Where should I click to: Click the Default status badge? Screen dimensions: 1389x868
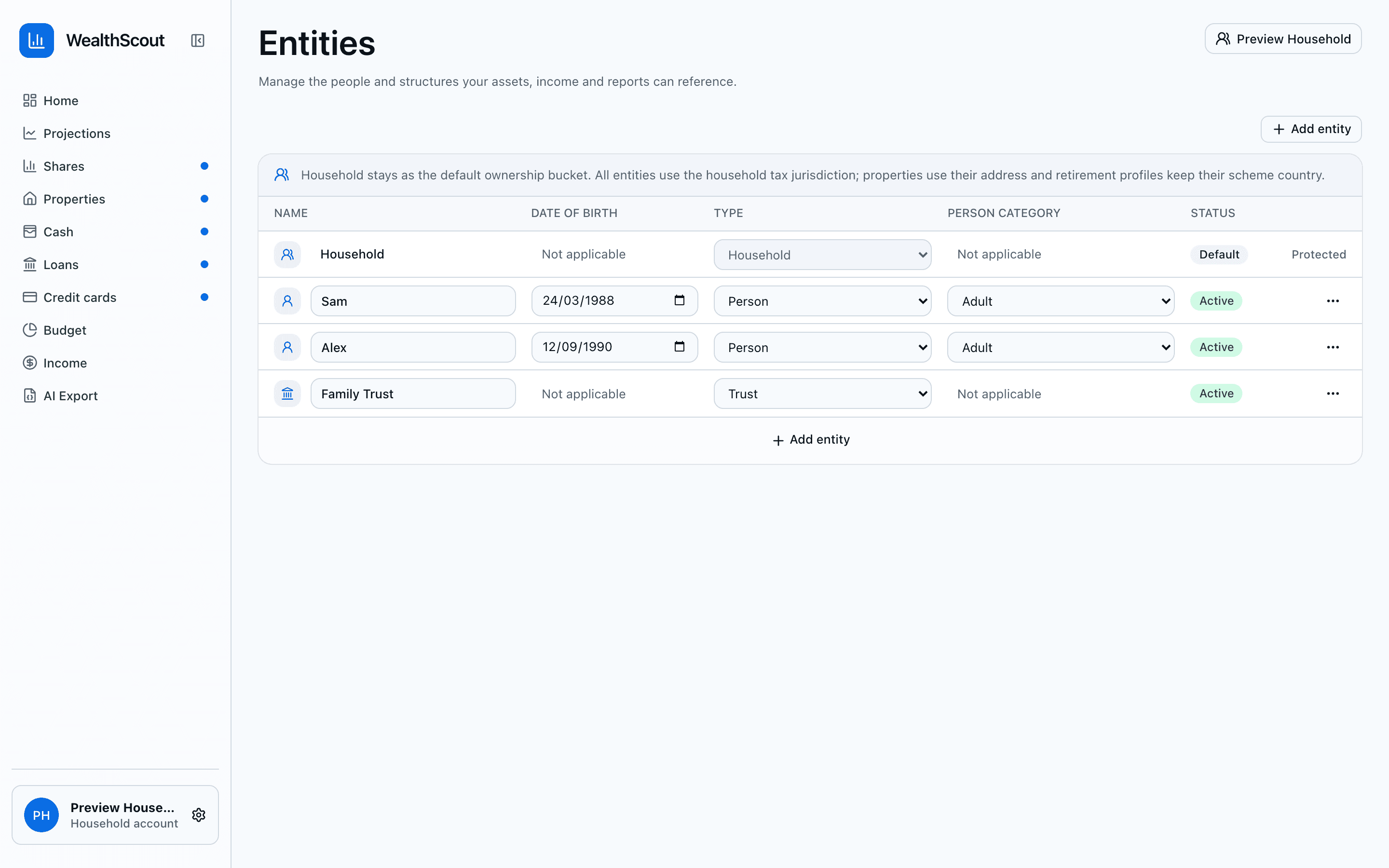1219,254
